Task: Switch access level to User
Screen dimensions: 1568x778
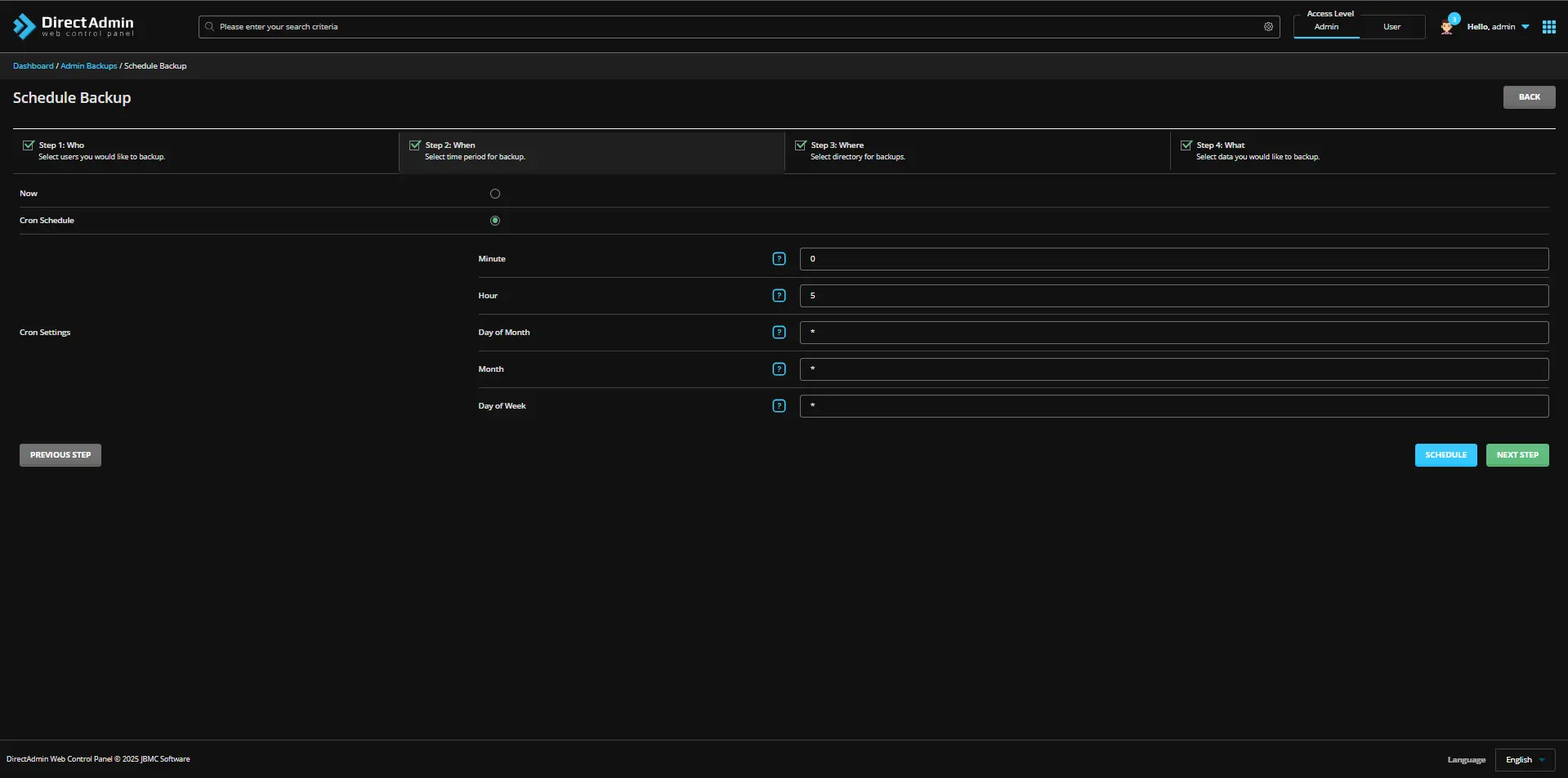Action: [x=1392, y=27]
